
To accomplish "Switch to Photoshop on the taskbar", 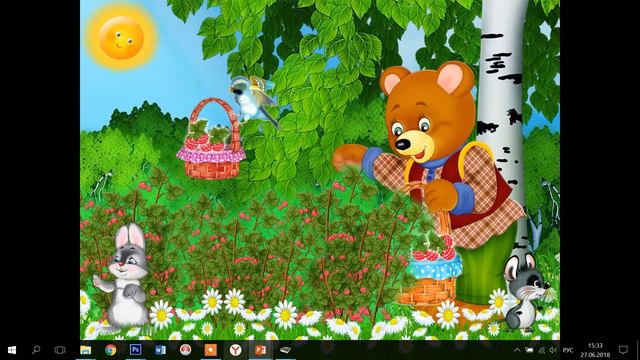I will 136,350.
